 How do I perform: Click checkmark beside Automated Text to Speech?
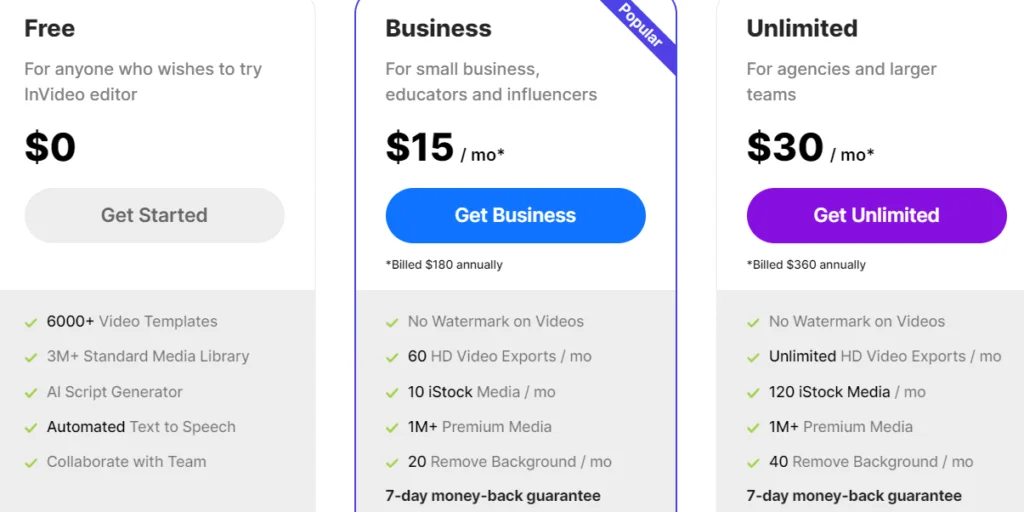[x=31, y=428]
